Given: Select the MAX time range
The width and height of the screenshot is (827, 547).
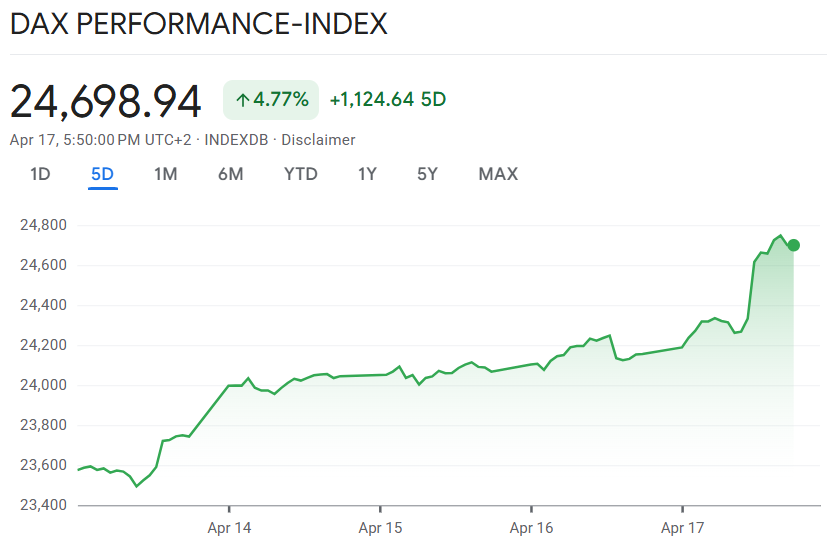Looking at the screenshot, I should tap(498, 174).
